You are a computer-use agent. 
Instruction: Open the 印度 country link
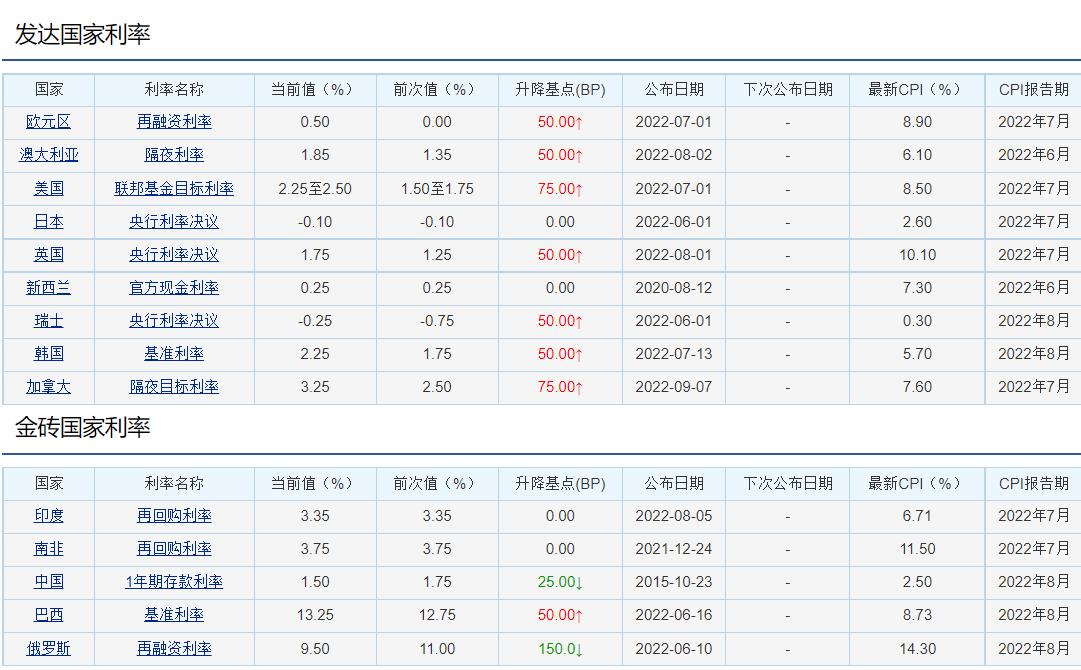click(48, 516)
